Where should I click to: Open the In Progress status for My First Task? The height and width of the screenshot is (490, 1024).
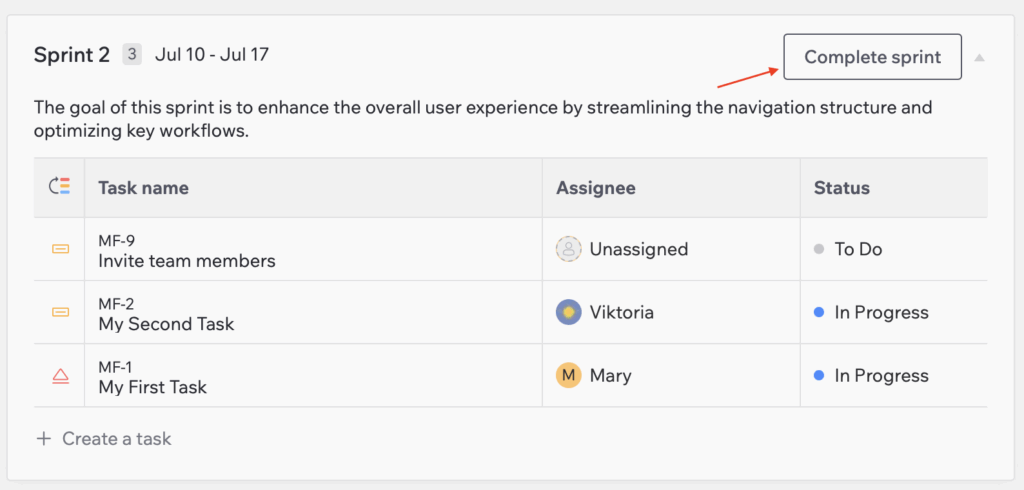tap(871, 376)
